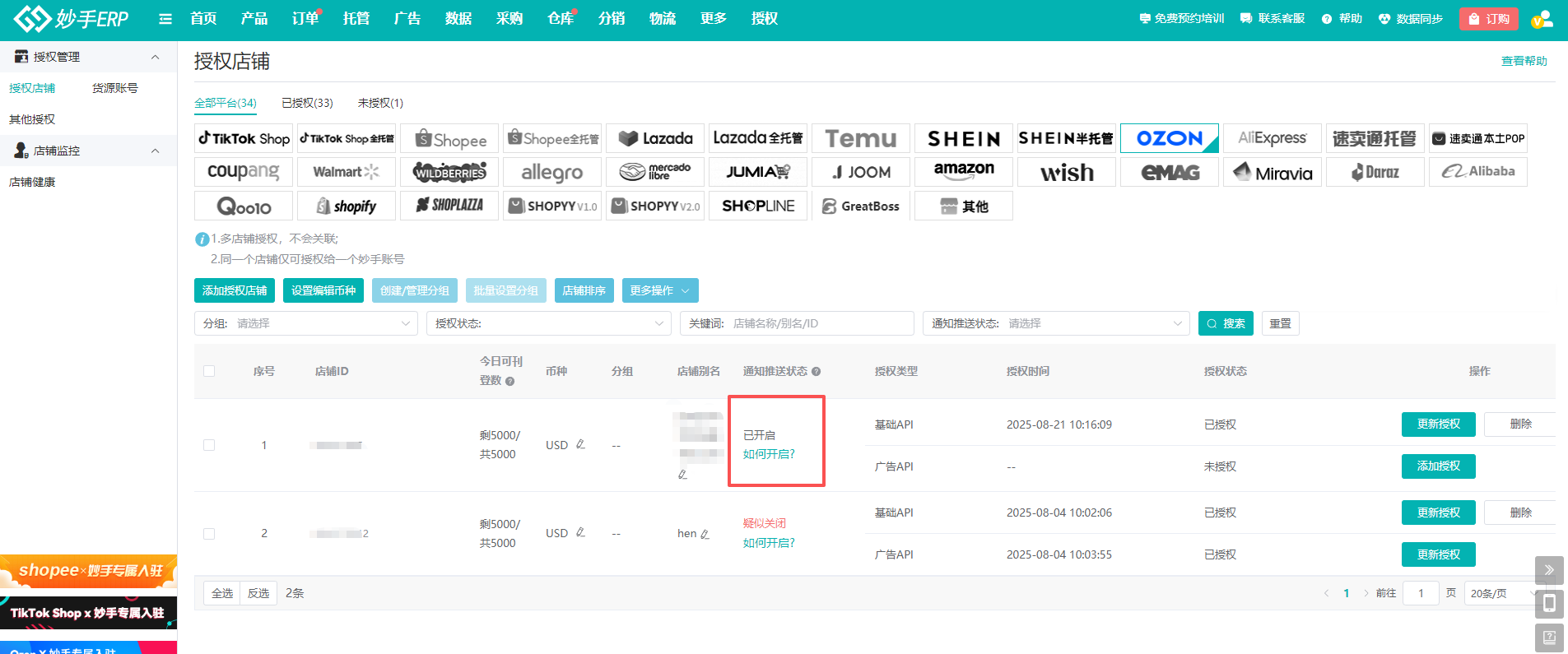Tick the checkbox for store row 2

(209, 534)
